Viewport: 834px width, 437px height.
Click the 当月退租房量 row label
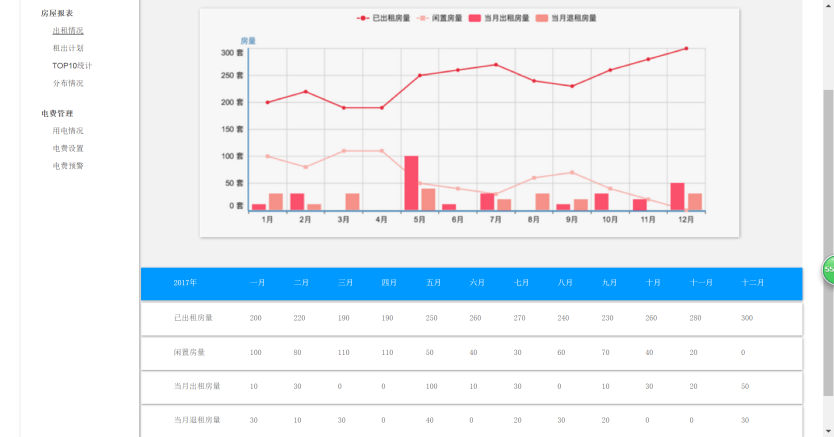point(197,420)
